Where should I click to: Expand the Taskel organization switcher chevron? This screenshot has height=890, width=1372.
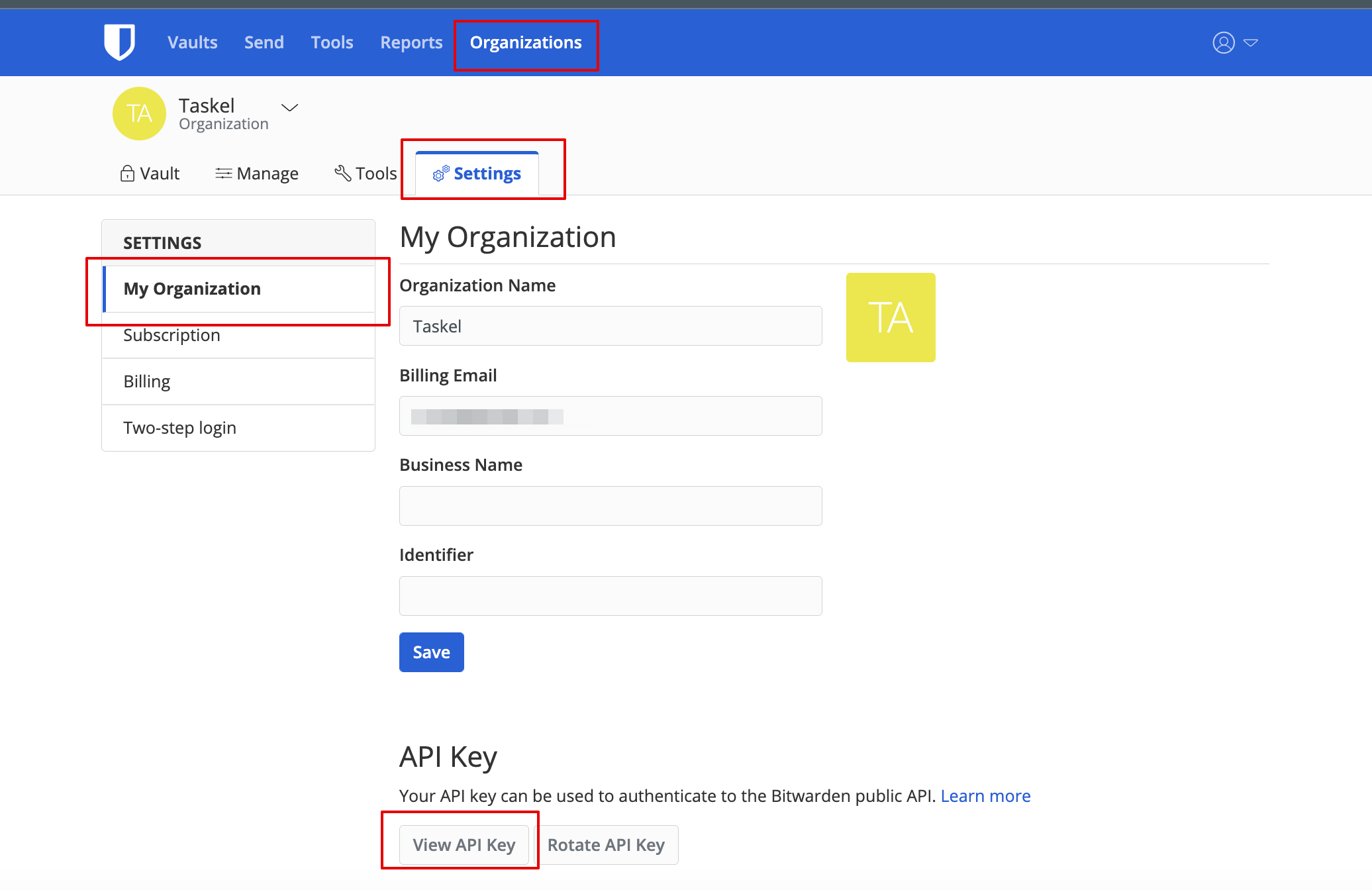click(289, 107)
